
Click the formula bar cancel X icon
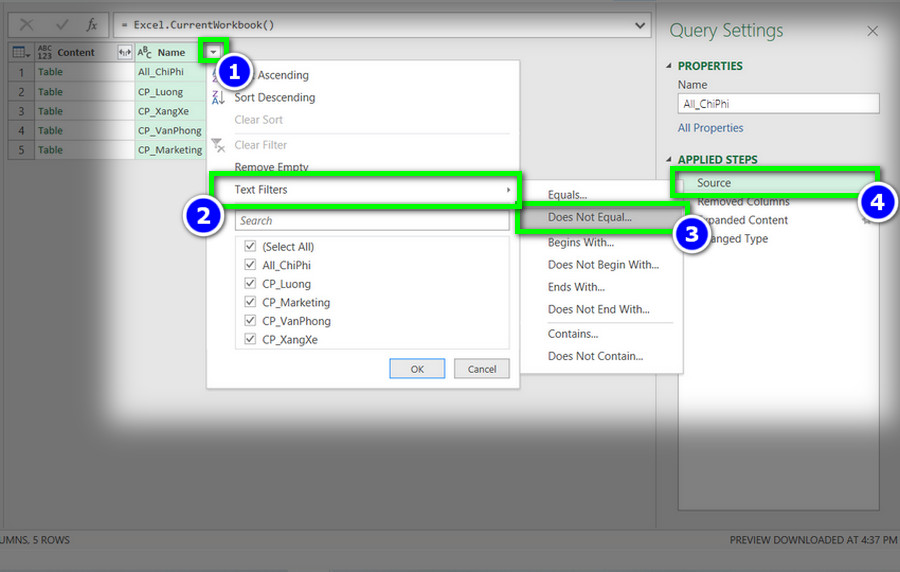tap(26, 25)
